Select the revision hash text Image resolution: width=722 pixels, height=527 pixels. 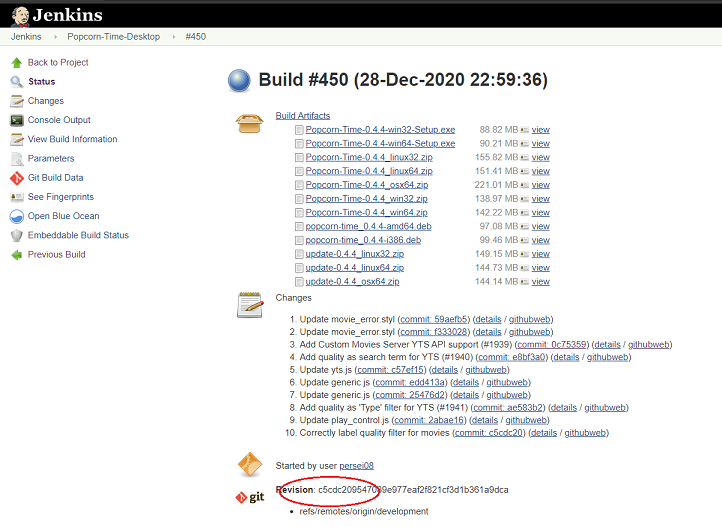click(413, 490)
